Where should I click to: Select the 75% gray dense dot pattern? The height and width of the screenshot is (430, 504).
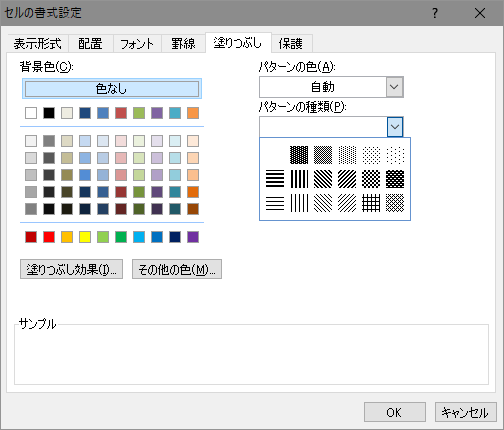click(x=299, y=155)
